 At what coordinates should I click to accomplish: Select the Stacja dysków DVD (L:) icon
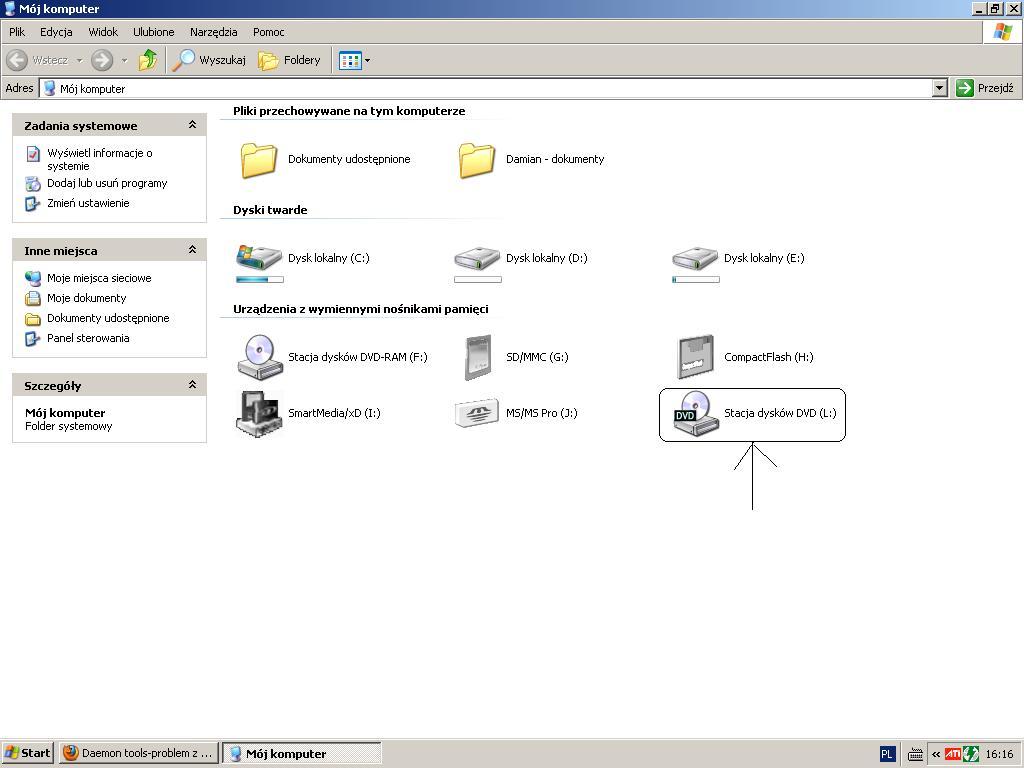click(696, 413)
